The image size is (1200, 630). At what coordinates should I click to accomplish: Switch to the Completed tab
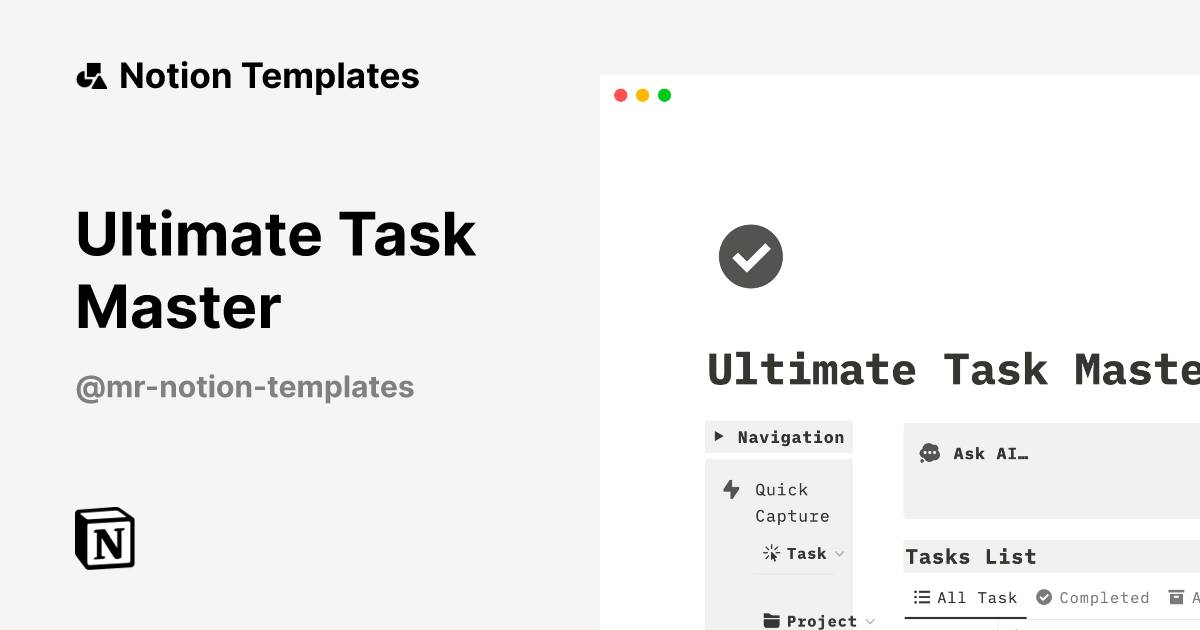pyautogui.click(x=1092, y=597)
